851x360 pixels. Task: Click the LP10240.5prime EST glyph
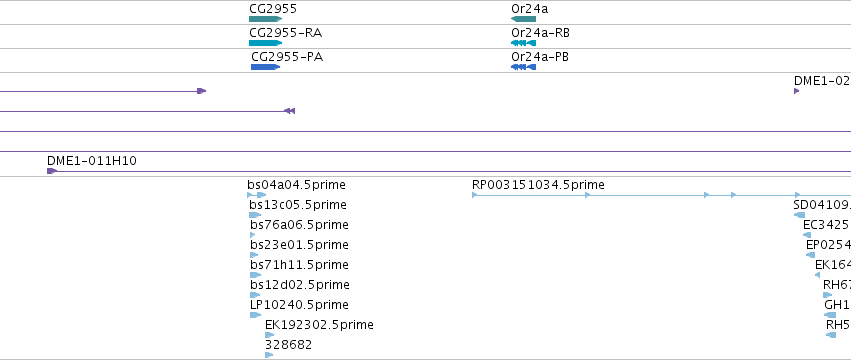pyautogui.click(x=256, y=315)
